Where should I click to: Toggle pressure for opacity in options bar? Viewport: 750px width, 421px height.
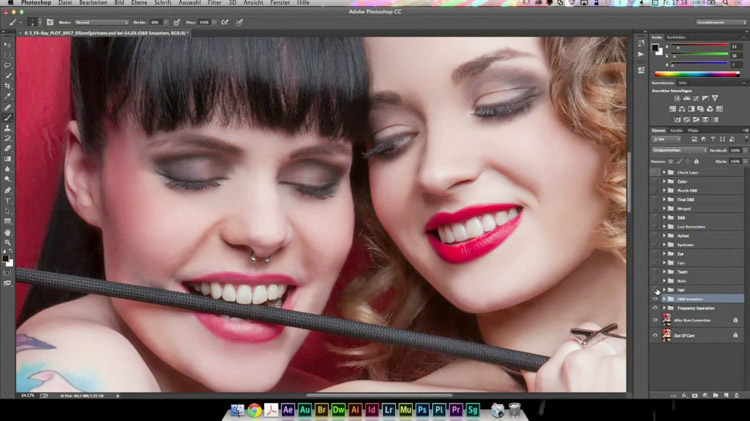(177, 22)
